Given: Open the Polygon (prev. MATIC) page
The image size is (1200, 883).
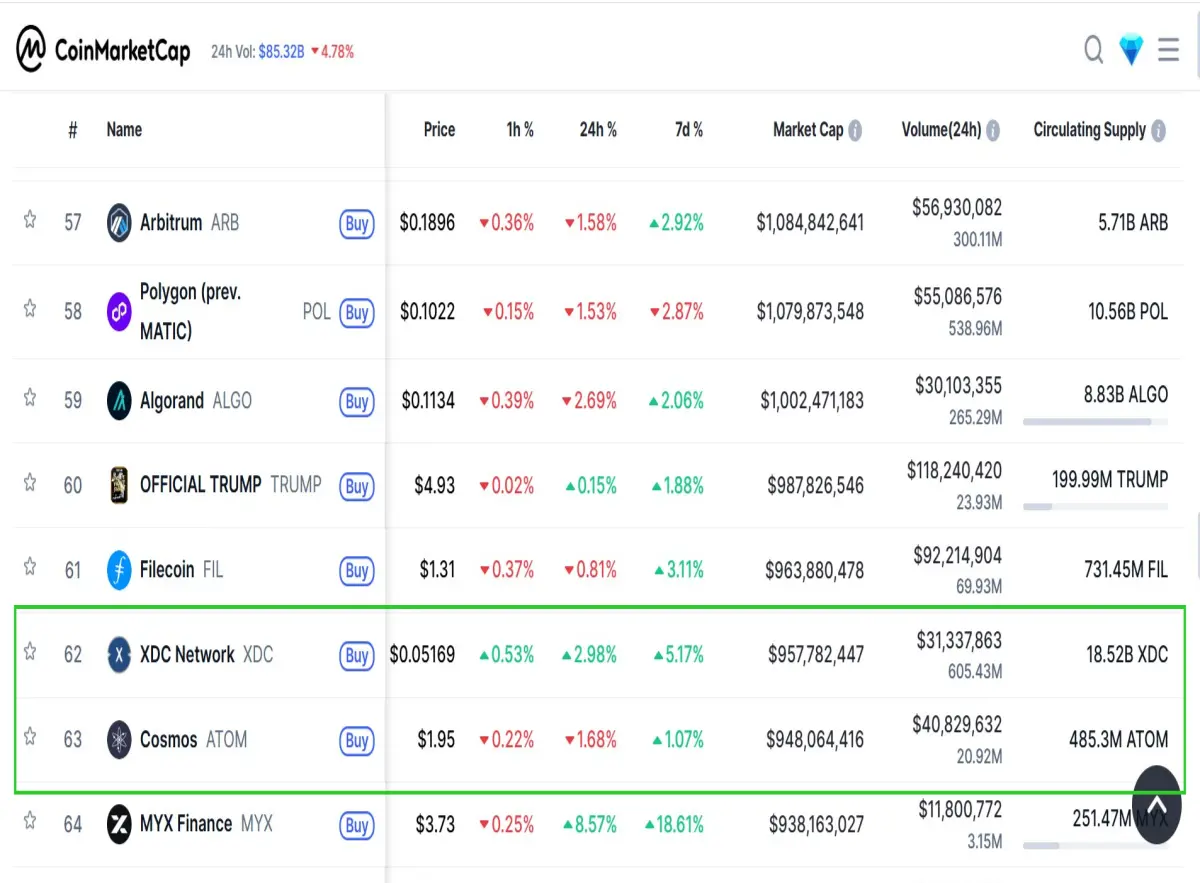Looking at the screenshot, I should [192, 312].
